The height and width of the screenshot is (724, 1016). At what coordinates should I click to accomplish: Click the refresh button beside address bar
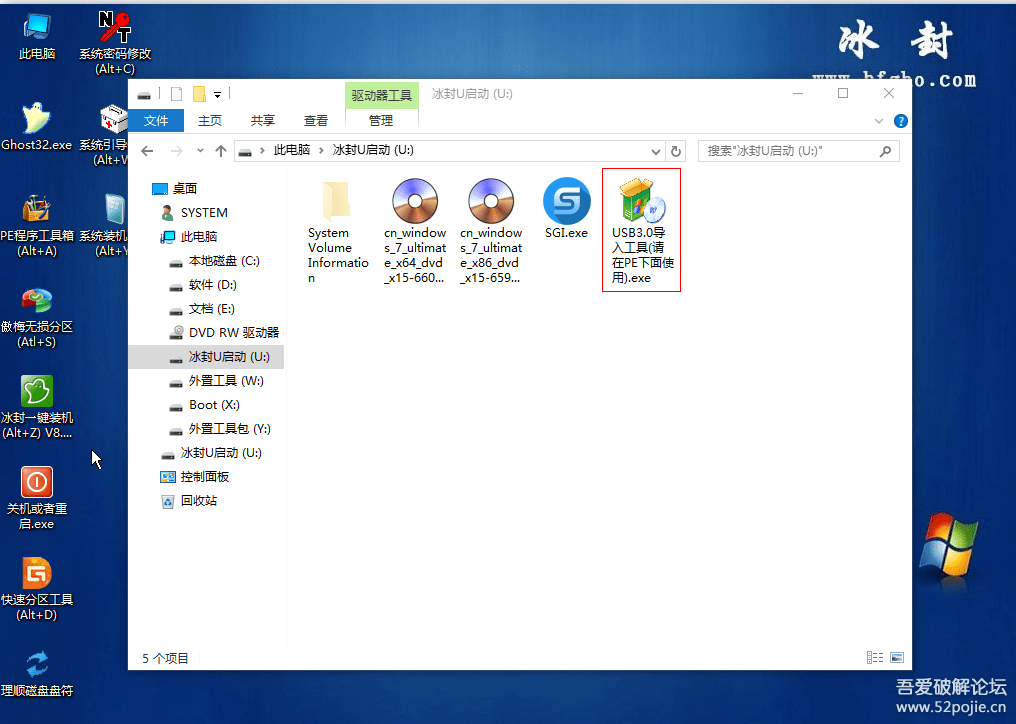point(676,151)
